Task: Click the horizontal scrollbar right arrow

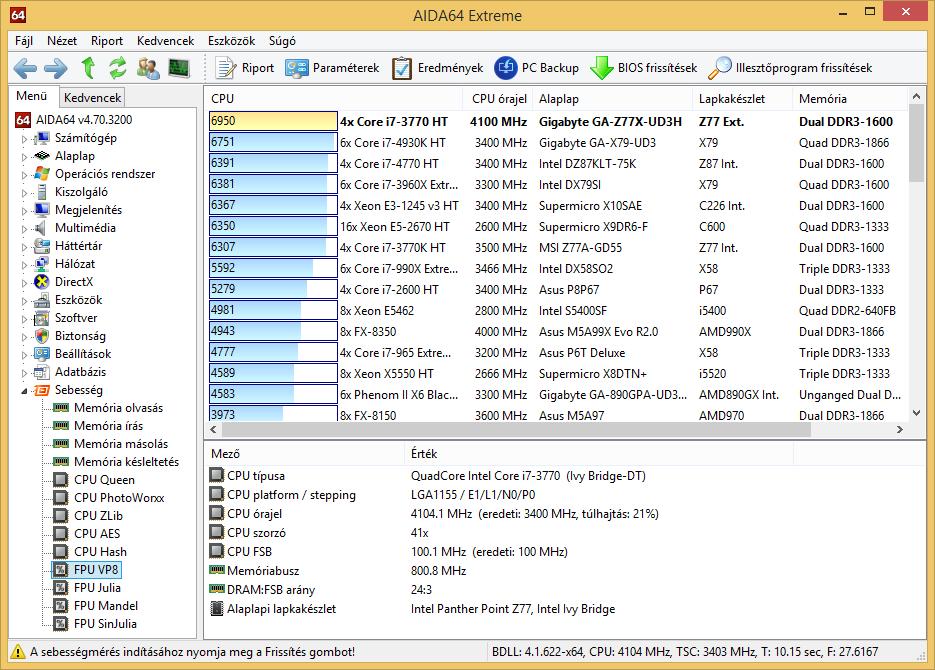Action: pyautogui.click(x=900, y=429)
